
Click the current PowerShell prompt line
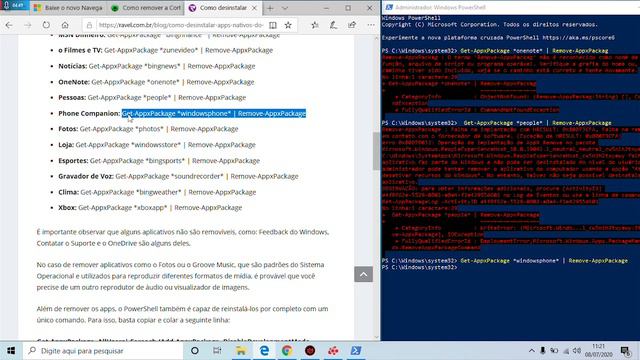point(420,267)
